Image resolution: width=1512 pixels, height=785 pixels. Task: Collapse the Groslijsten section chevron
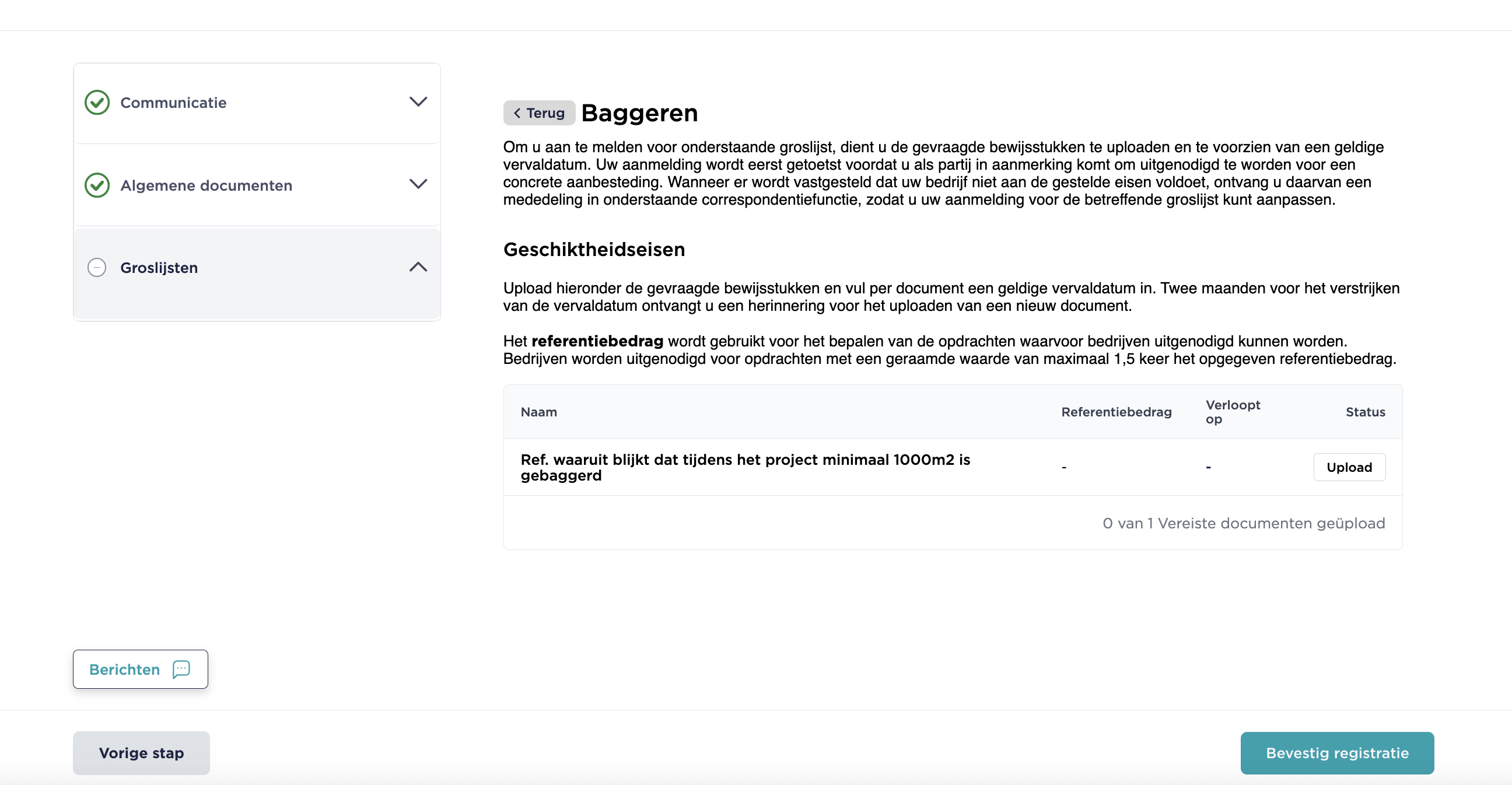418,267
